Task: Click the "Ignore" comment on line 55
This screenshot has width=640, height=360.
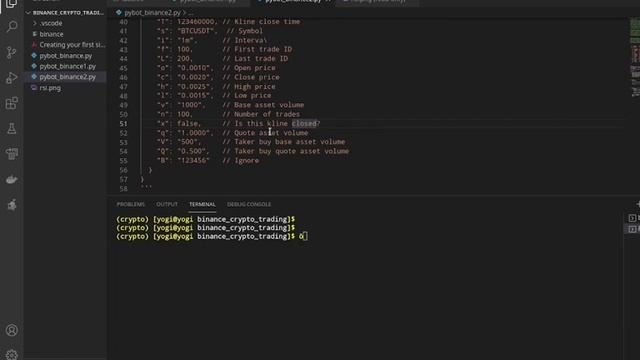Action: click(241, 161)
